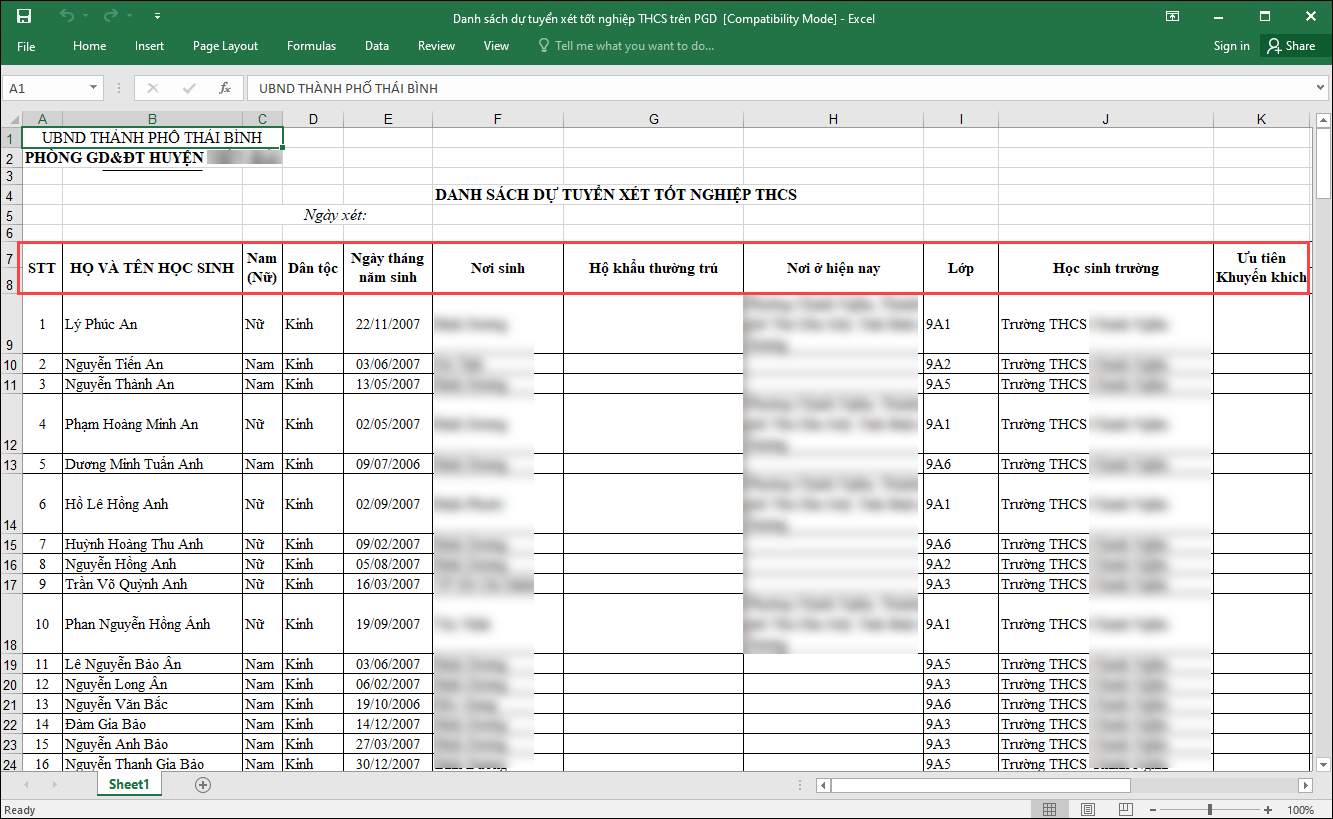The image size is (1333, 819).
Task: Open the Formulas ribbon tab
Action: tap(311, 46)
